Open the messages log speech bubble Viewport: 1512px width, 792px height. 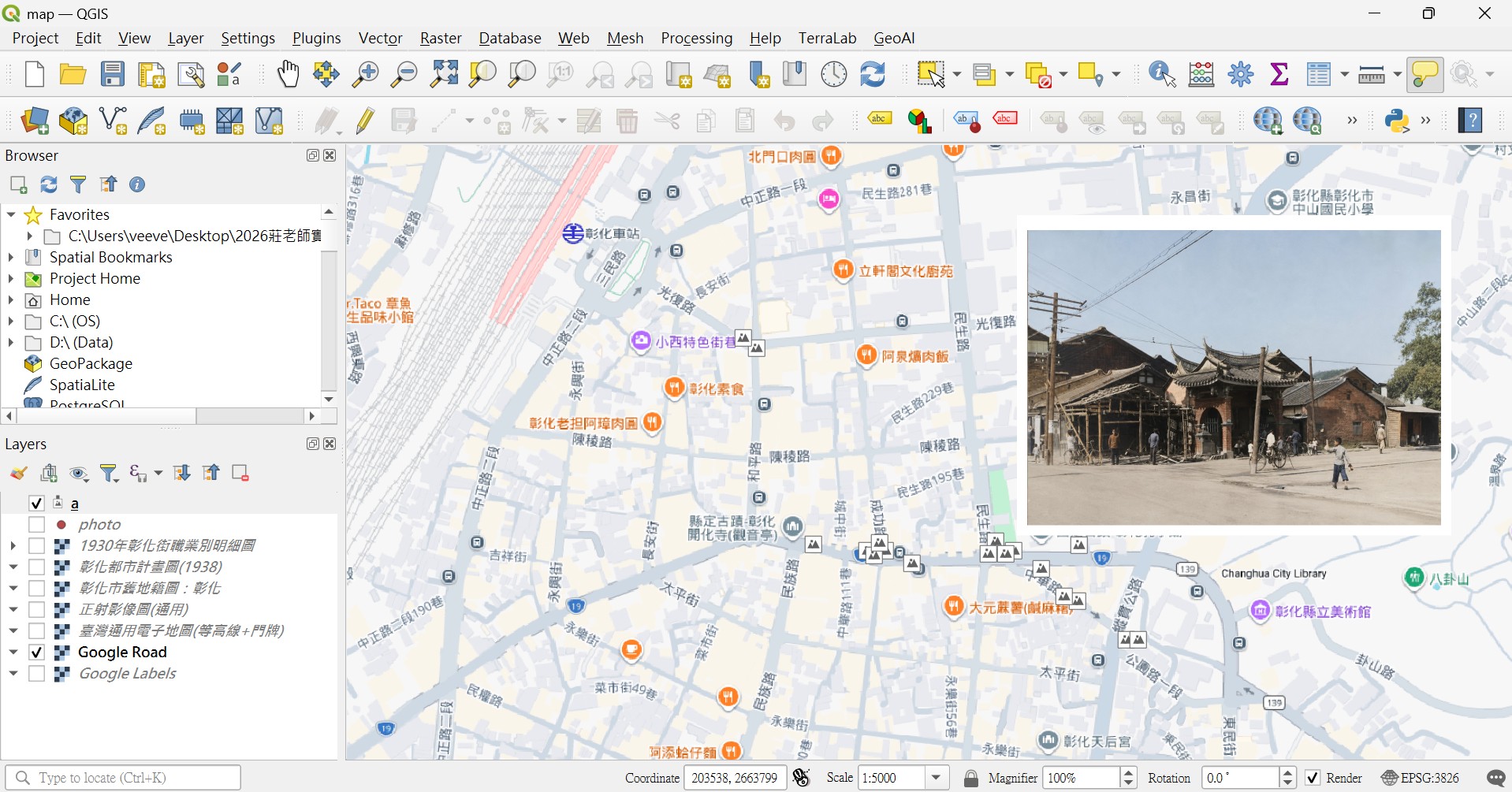[x=1495, y=778]
